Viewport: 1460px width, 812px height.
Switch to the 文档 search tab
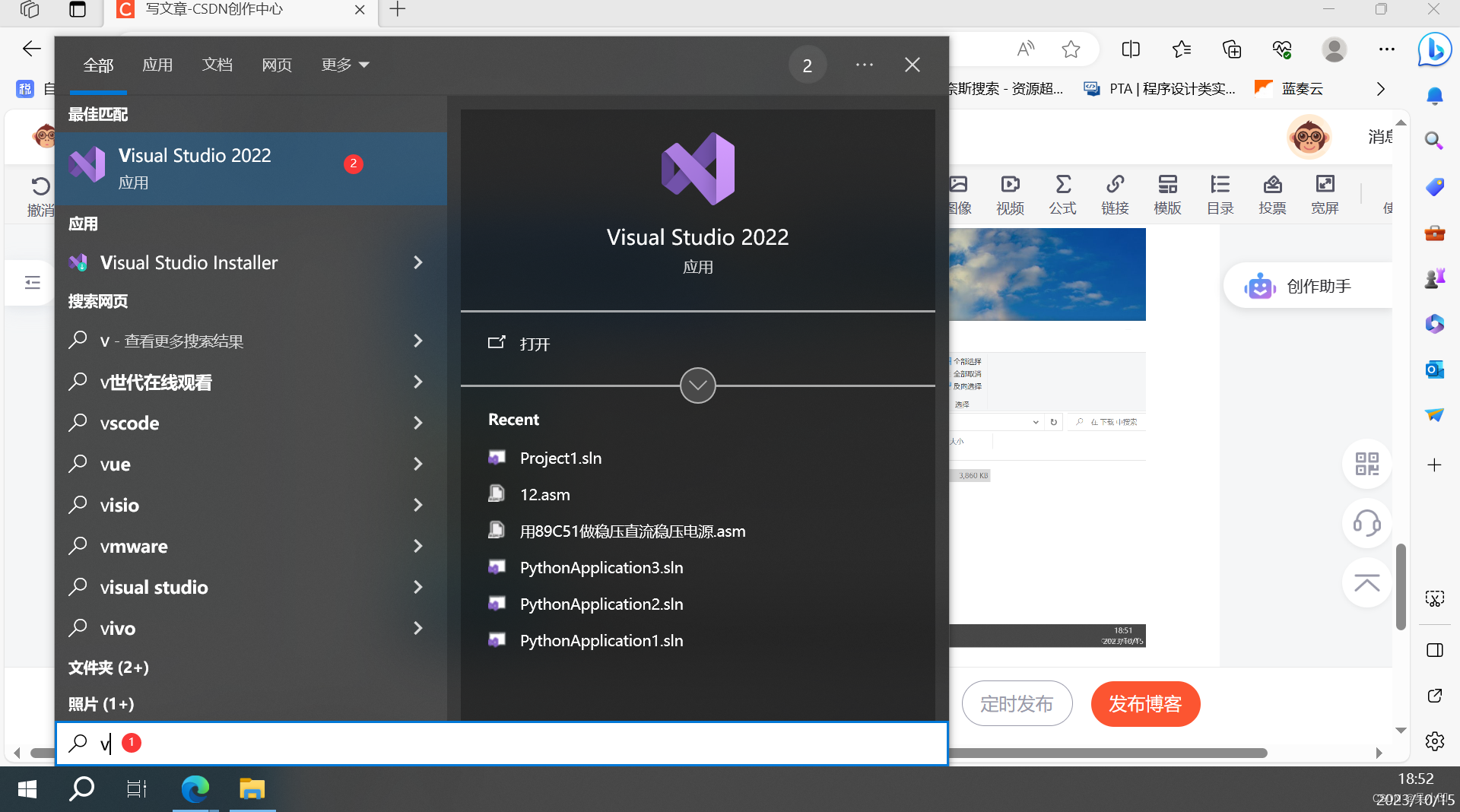pos(217,65)
